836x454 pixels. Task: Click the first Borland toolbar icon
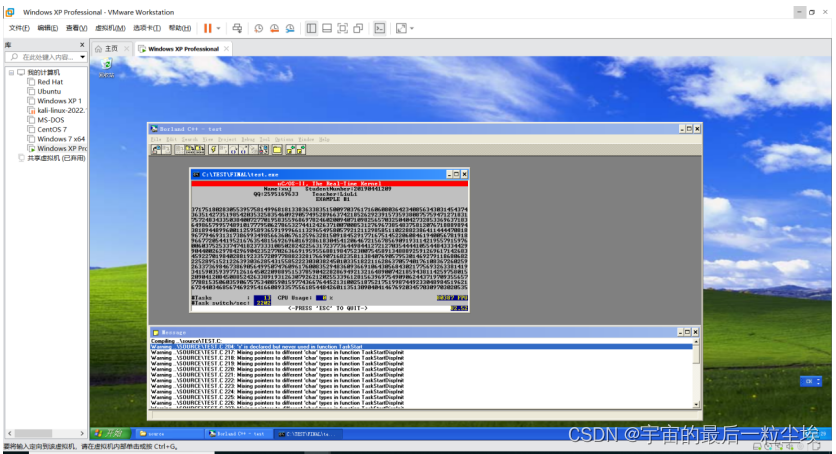tap(156, 150)
